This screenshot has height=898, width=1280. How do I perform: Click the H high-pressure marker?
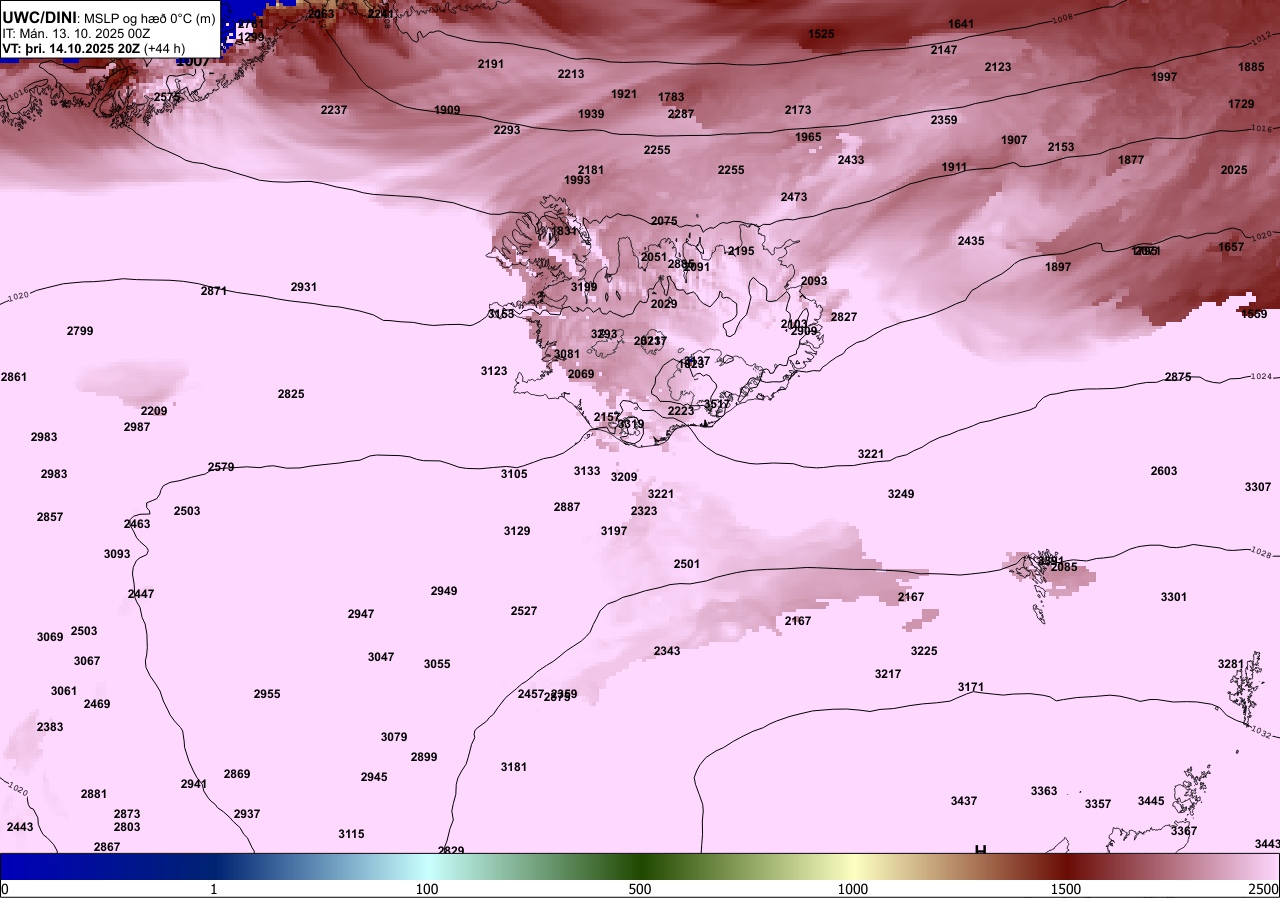pos(981,849)
